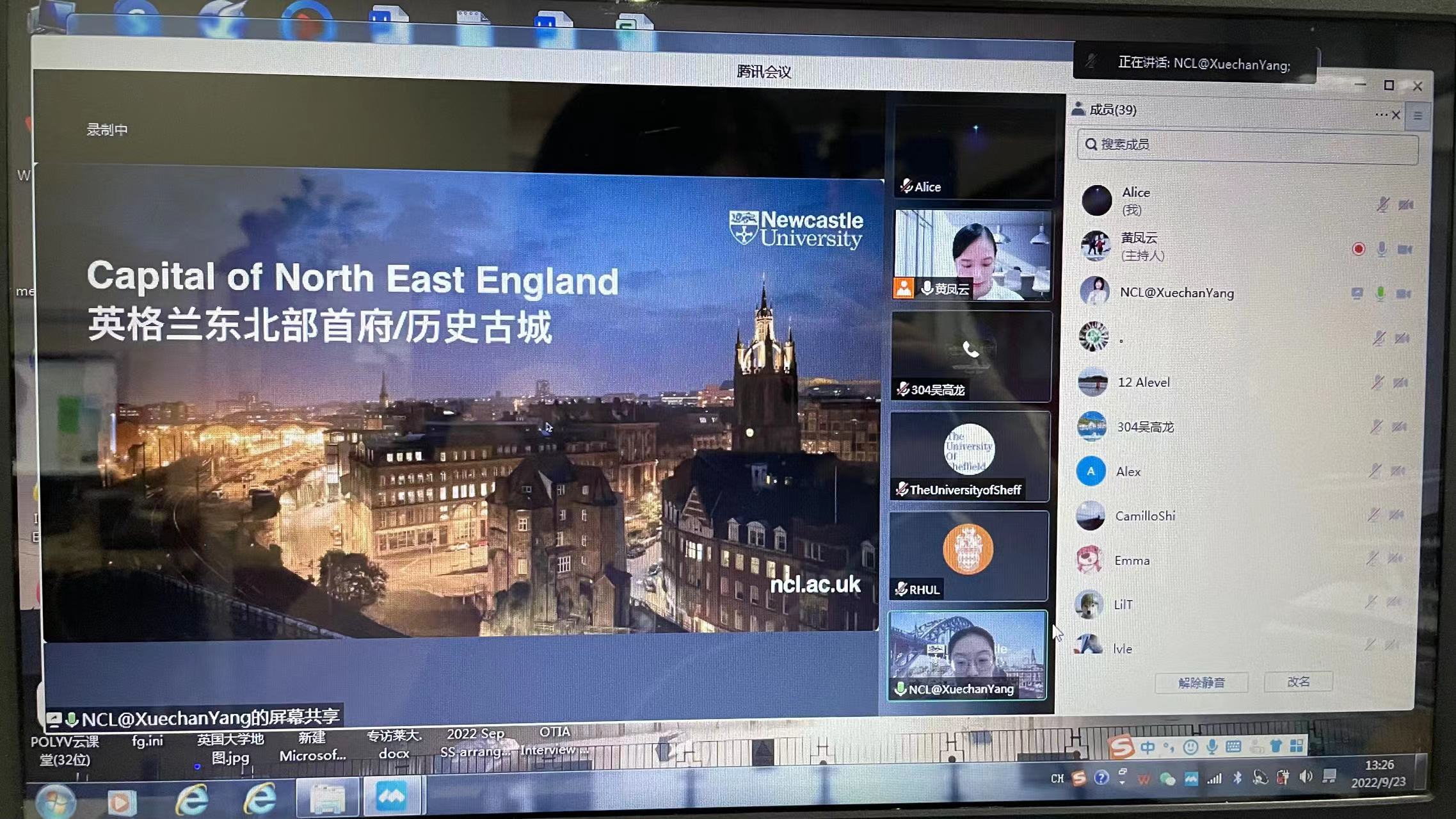This screenshot has width=1456, height=819.
Task: Click the 录制中 recording status label
Action: 108,130
